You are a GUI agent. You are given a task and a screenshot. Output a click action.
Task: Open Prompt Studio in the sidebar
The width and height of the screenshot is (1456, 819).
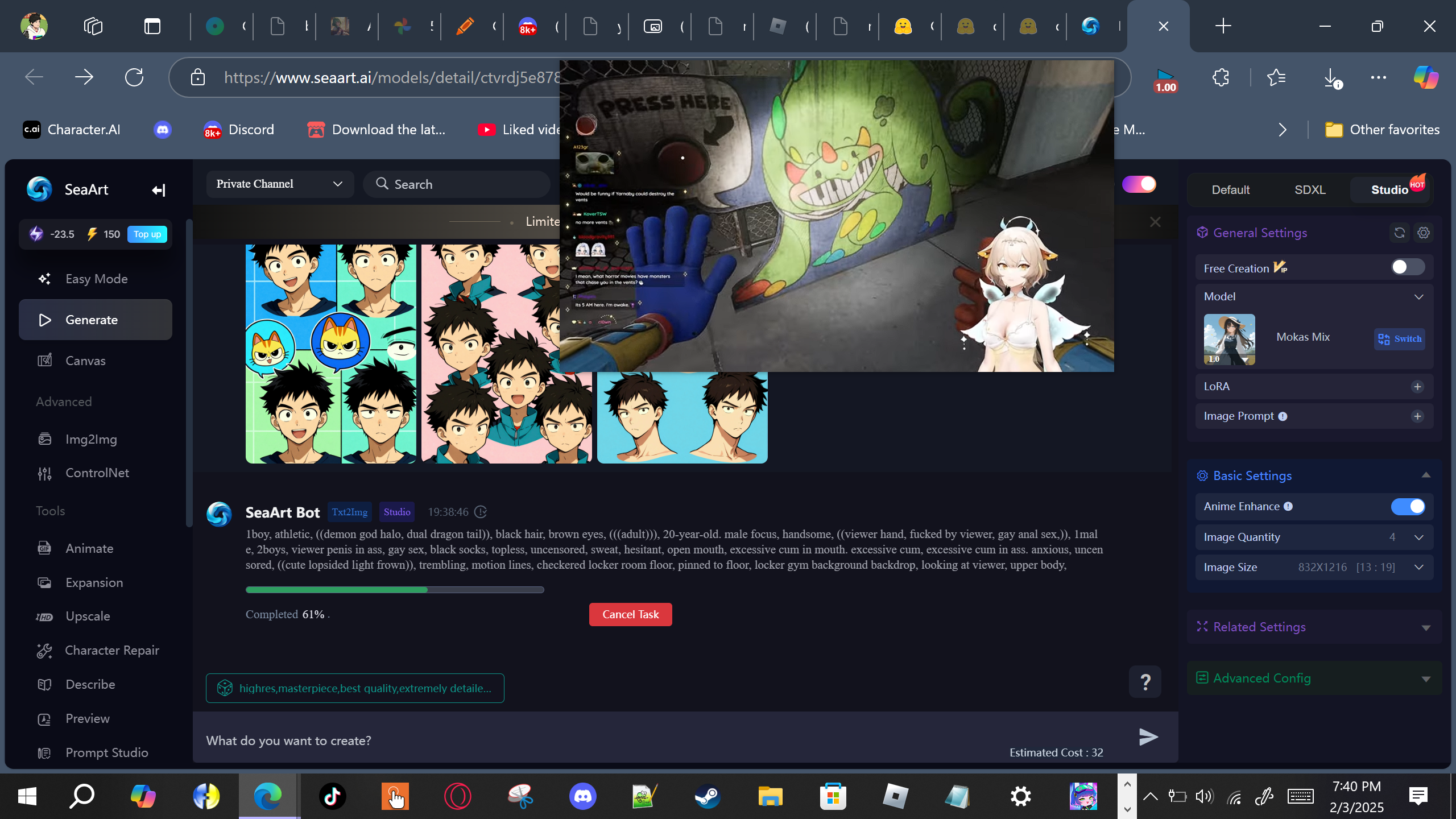pyautogui.click(x=96, y=752)
